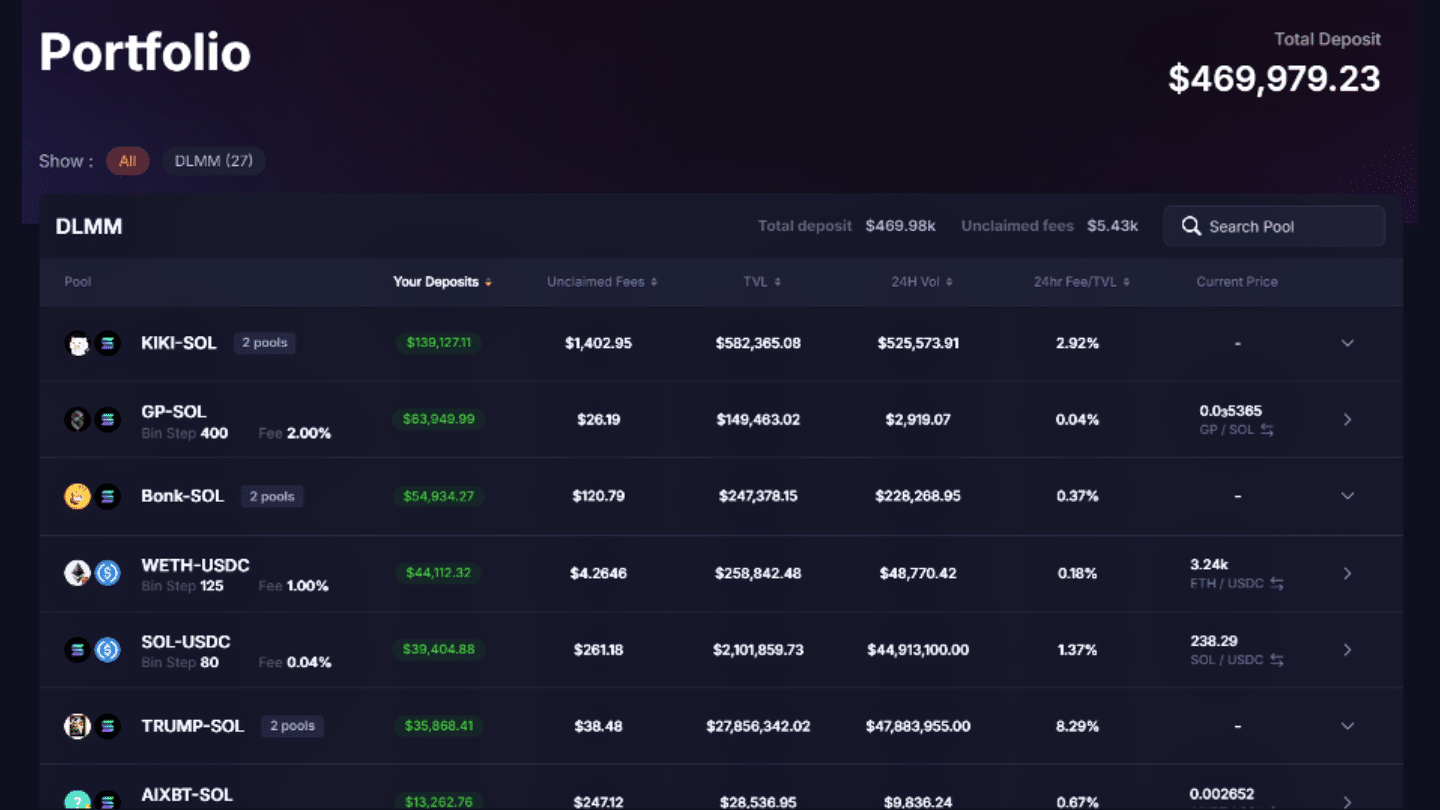Select the All filter tab

[x=128, y=161]
